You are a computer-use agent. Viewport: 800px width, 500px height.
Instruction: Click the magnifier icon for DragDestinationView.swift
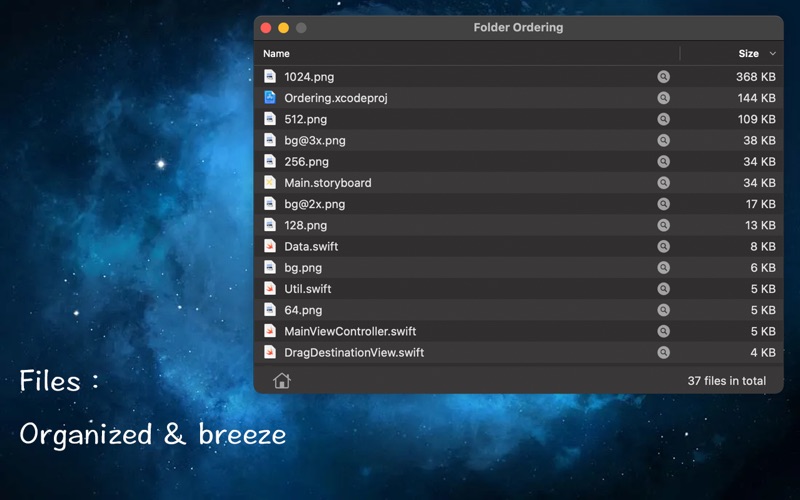point(663,353)
